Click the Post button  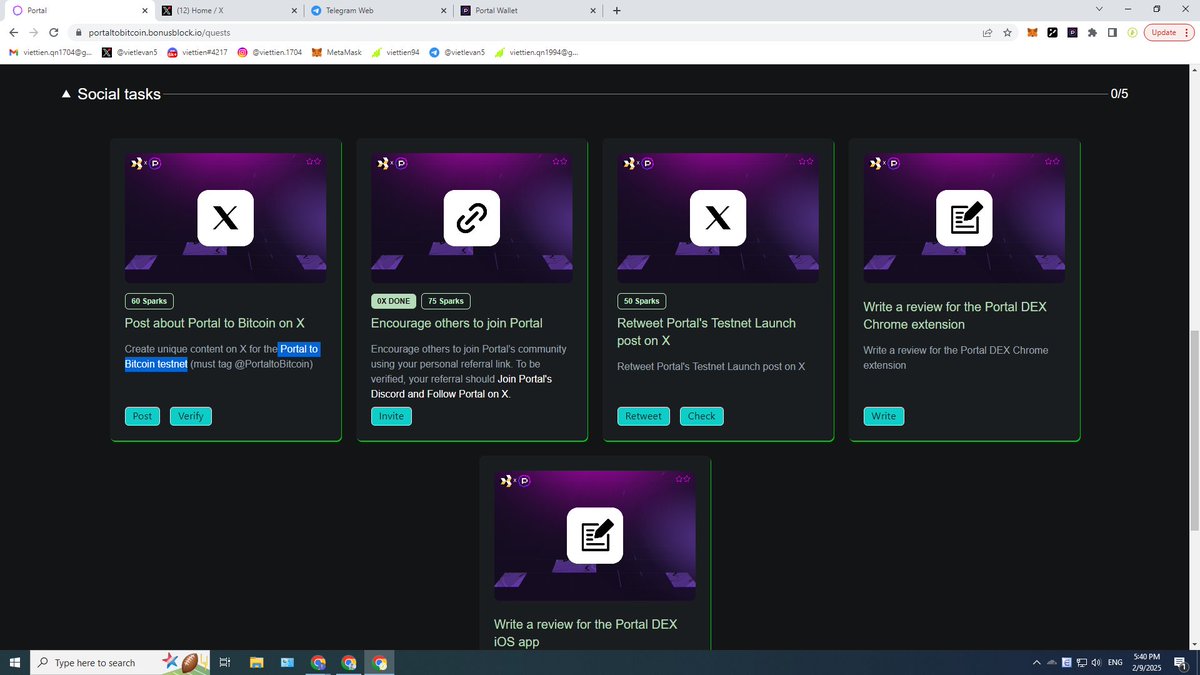click(x=143, y=416)
